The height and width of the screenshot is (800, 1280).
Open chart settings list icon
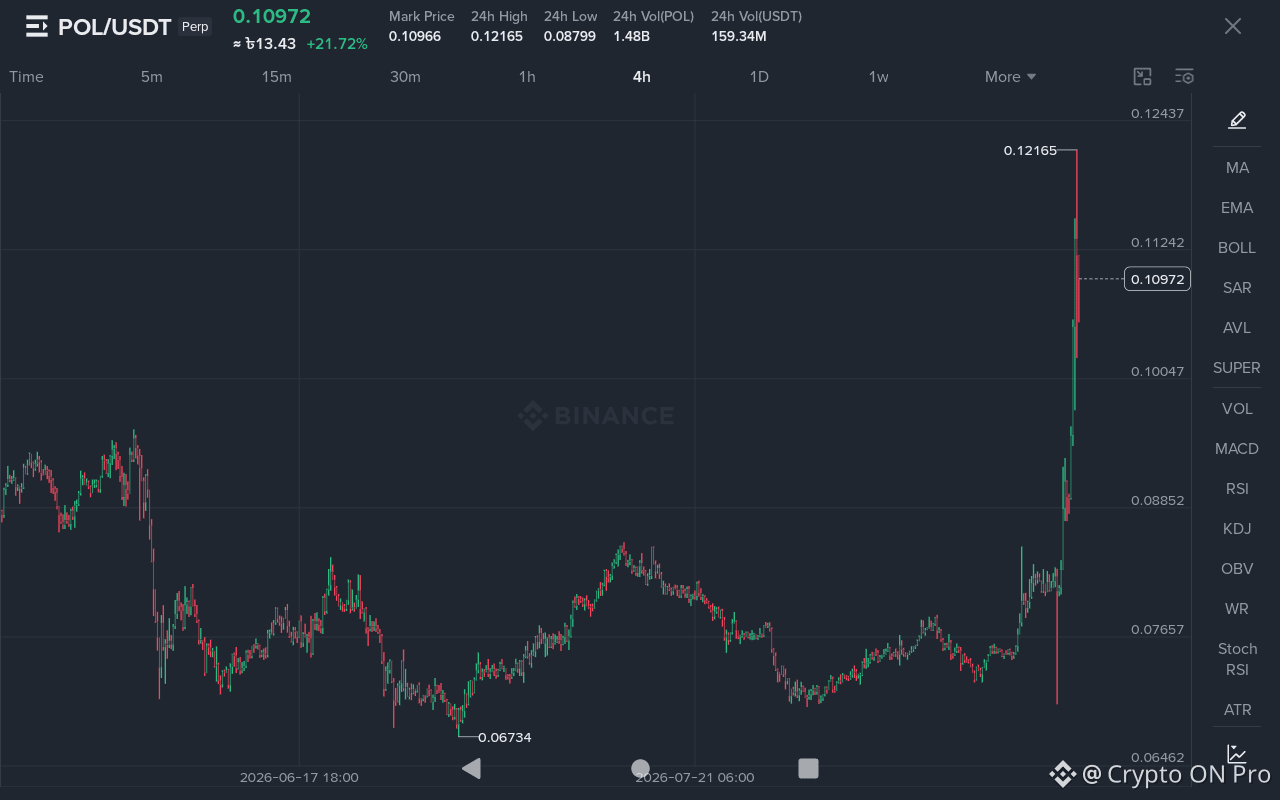coord(1184,77)
